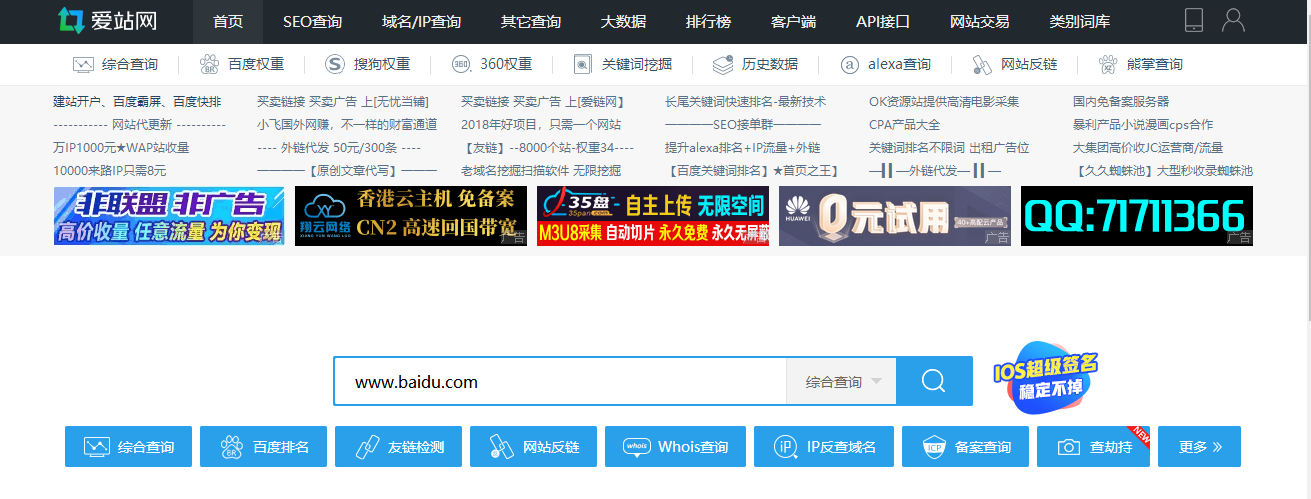Click the alexa查询 'a' icon

(849, 64)
